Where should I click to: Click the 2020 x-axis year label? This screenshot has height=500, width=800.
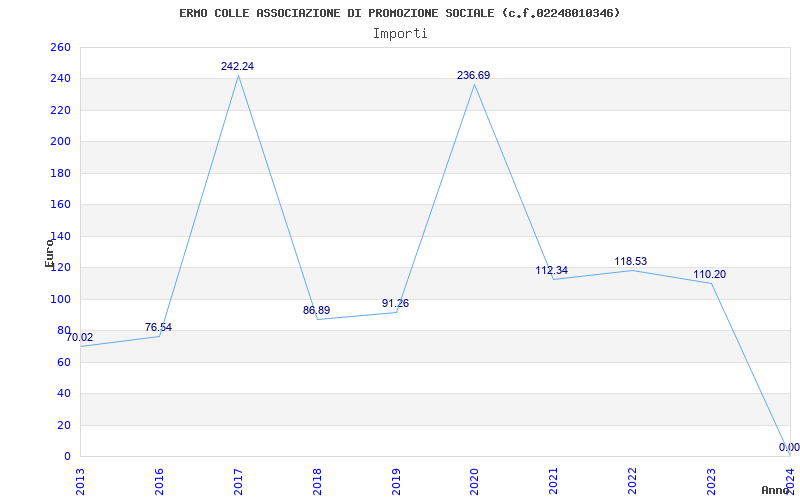[x=473, y=482]
